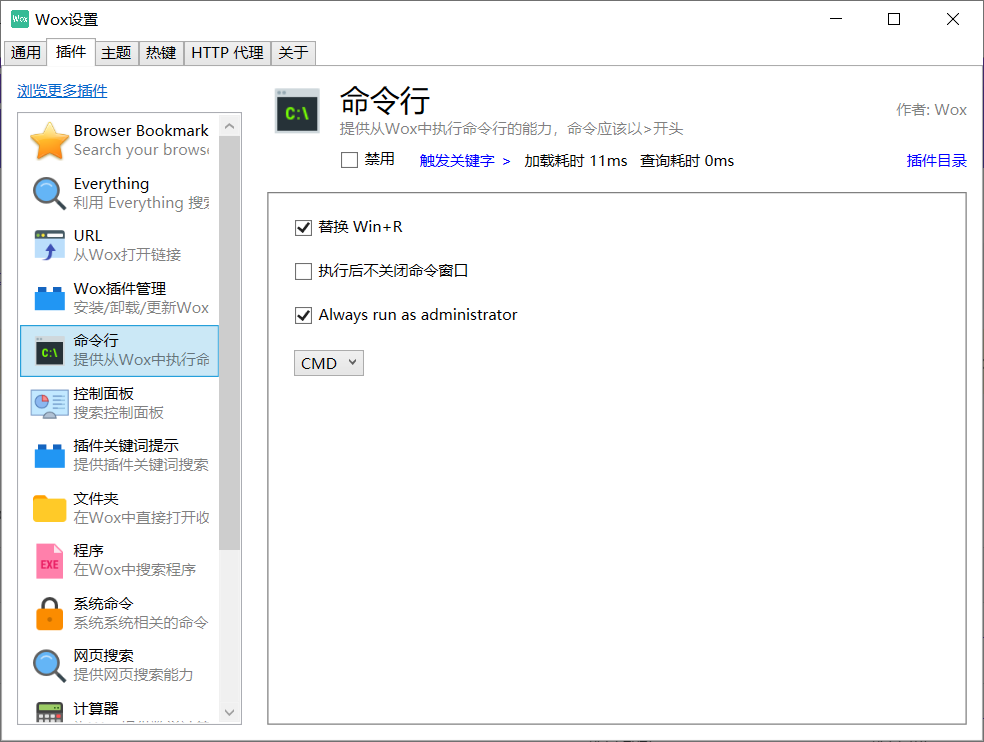Screen dimensions: 984x742
Task: Click the 系统命令 lock icon
Action: tap(49, 612)
